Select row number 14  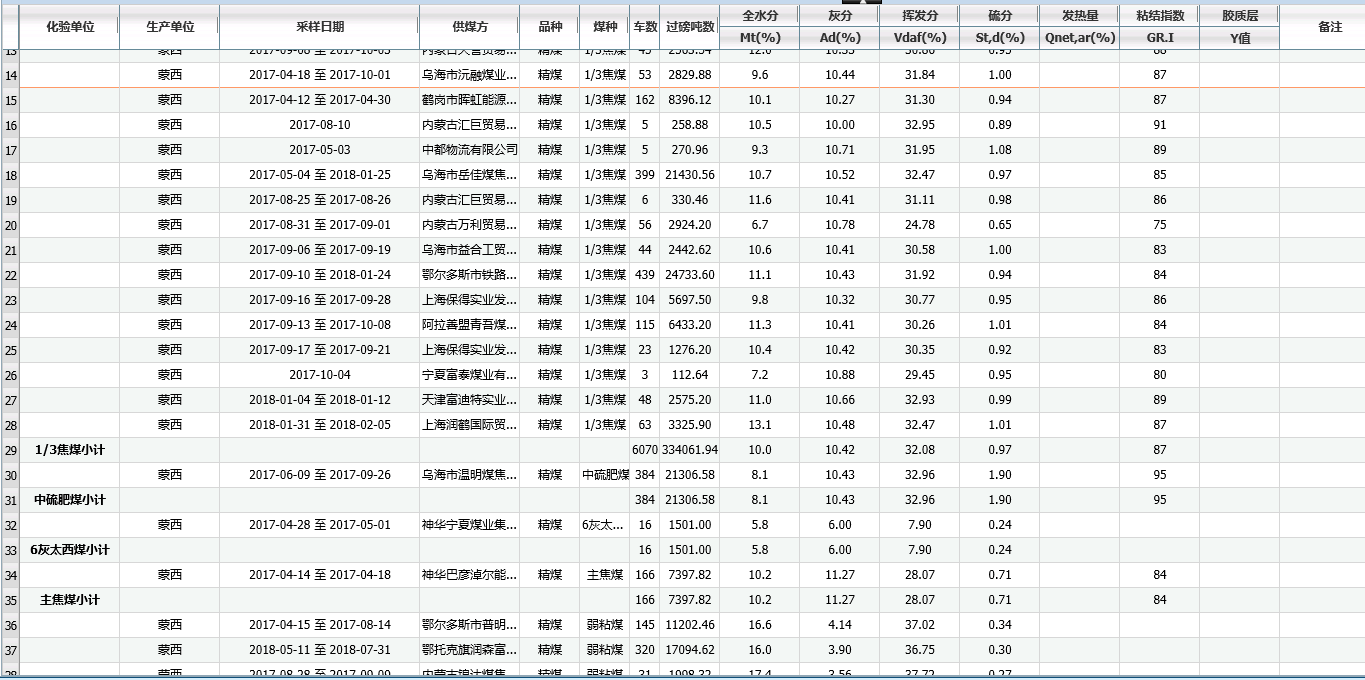(x=10, y=75)
